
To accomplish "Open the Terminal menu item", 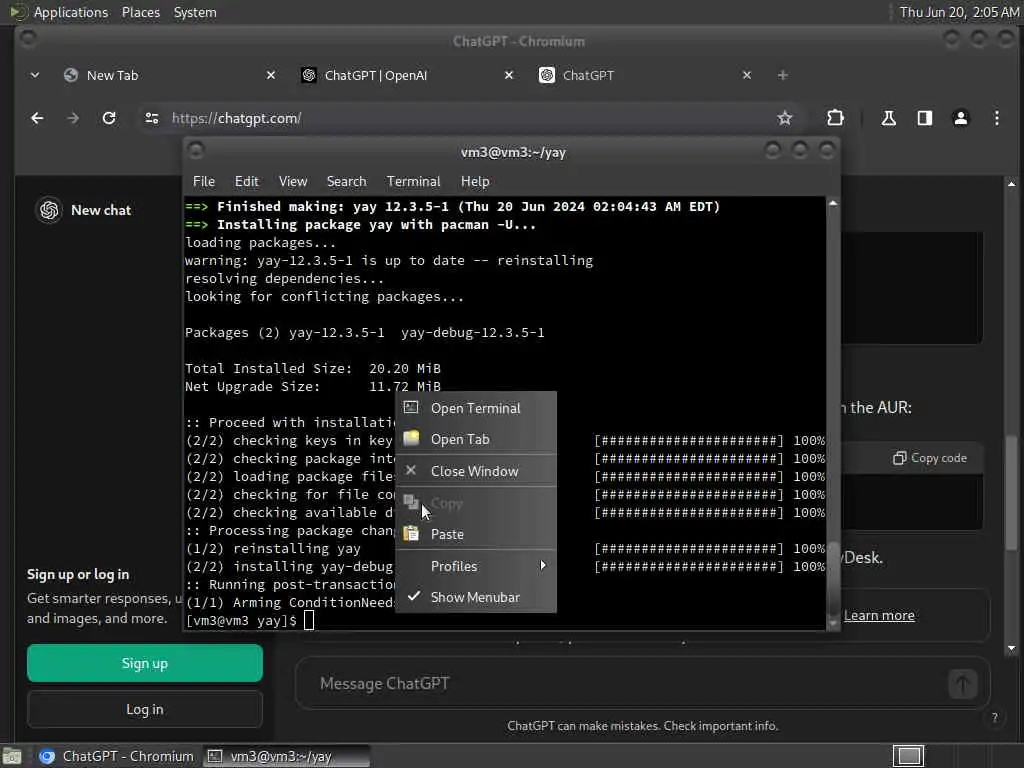I will click(x=413, y=182).
